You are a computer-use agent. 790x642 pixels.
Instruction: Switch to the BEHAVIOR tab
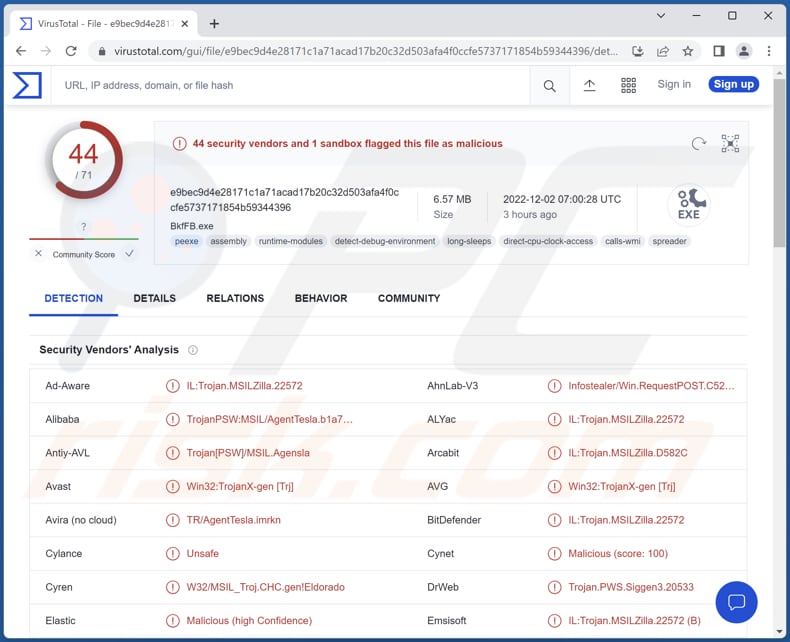tap(320, 298)
